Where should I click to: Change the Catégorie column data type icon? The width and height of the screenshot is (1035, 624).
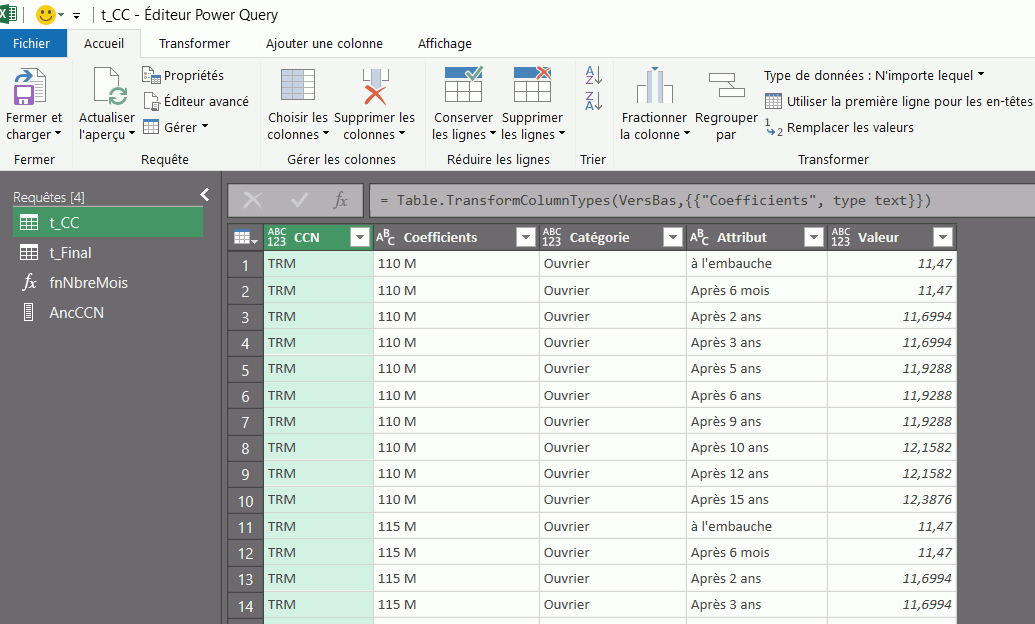click(x=551, y=237)
